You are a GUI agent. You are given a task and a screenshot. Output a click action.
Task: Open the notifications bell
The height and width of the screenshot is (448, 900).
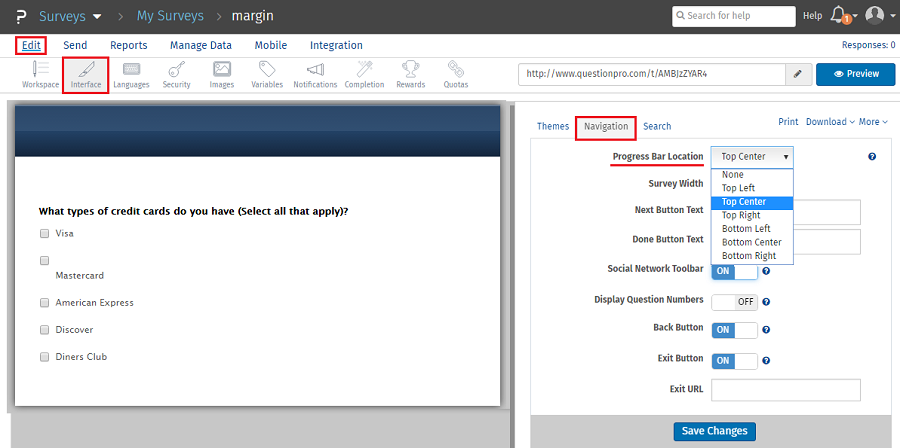[839, 15]
